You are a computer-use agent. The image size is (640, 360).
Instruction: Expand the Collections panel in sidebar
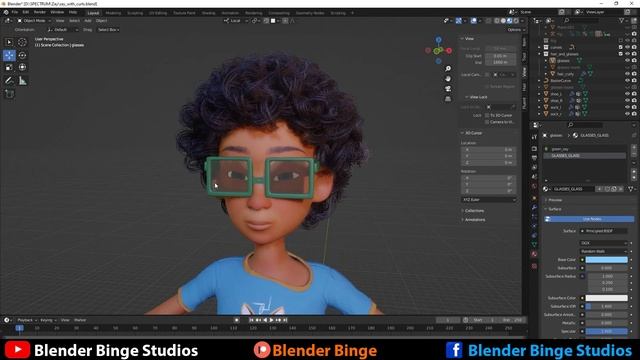coord(473,211)
